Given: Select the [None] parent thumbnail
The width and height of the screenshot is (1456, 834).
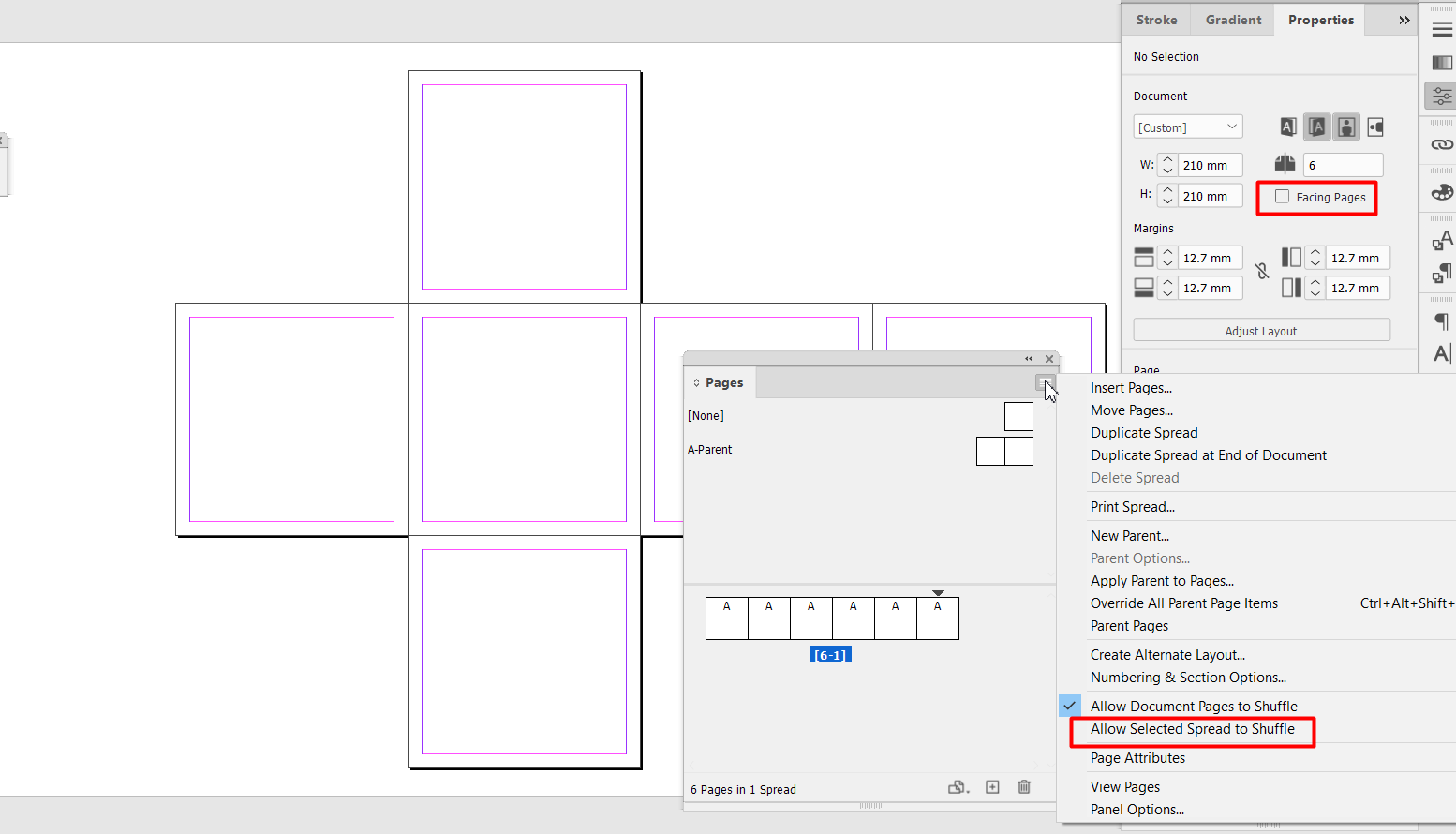Looking at the screenshot, I should click(x=1018, y=416).
